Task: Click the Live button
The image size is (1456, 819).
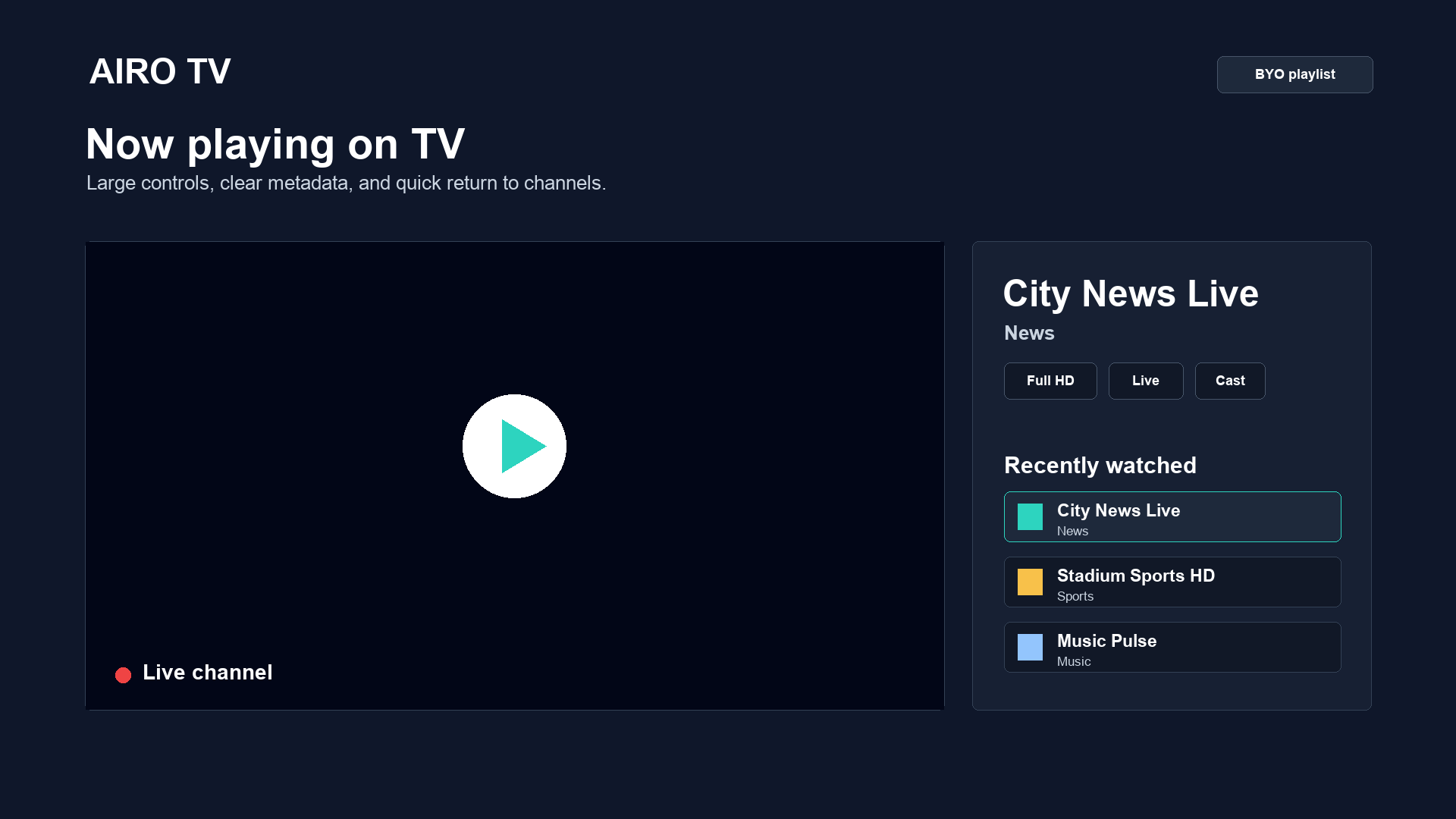Action: pyautogui.click(x=1145, y=381)
